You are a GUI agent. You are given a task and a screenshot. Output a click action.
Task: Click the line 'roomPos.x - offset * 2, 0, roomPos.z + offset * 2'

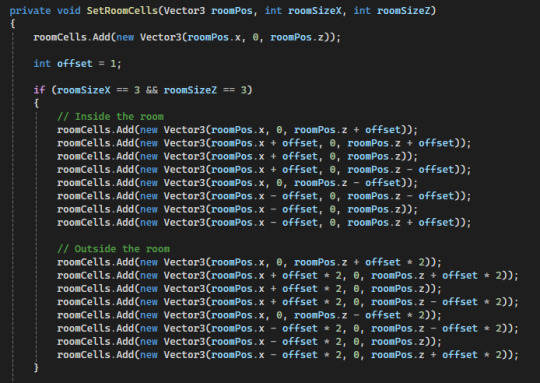pos(288,355)
